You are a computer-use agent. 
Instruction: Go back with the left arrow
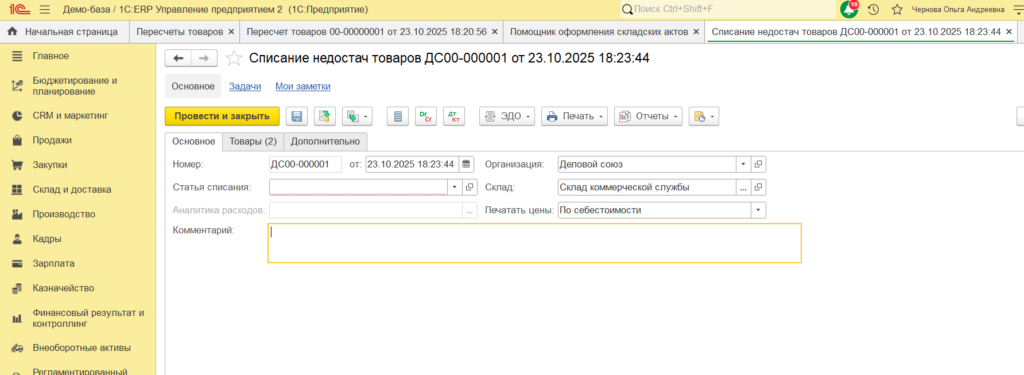point(178,59)
